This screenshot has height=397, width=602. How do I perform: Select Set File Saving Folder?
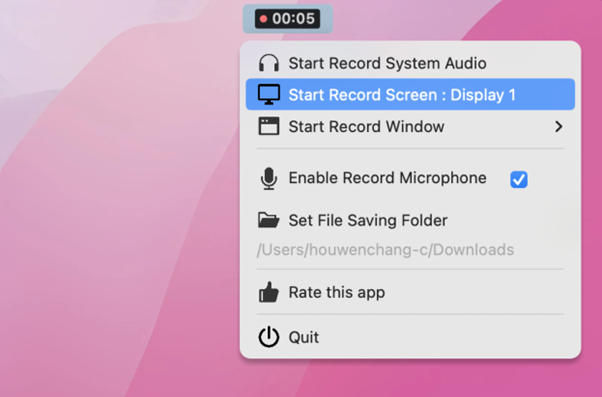410,220
